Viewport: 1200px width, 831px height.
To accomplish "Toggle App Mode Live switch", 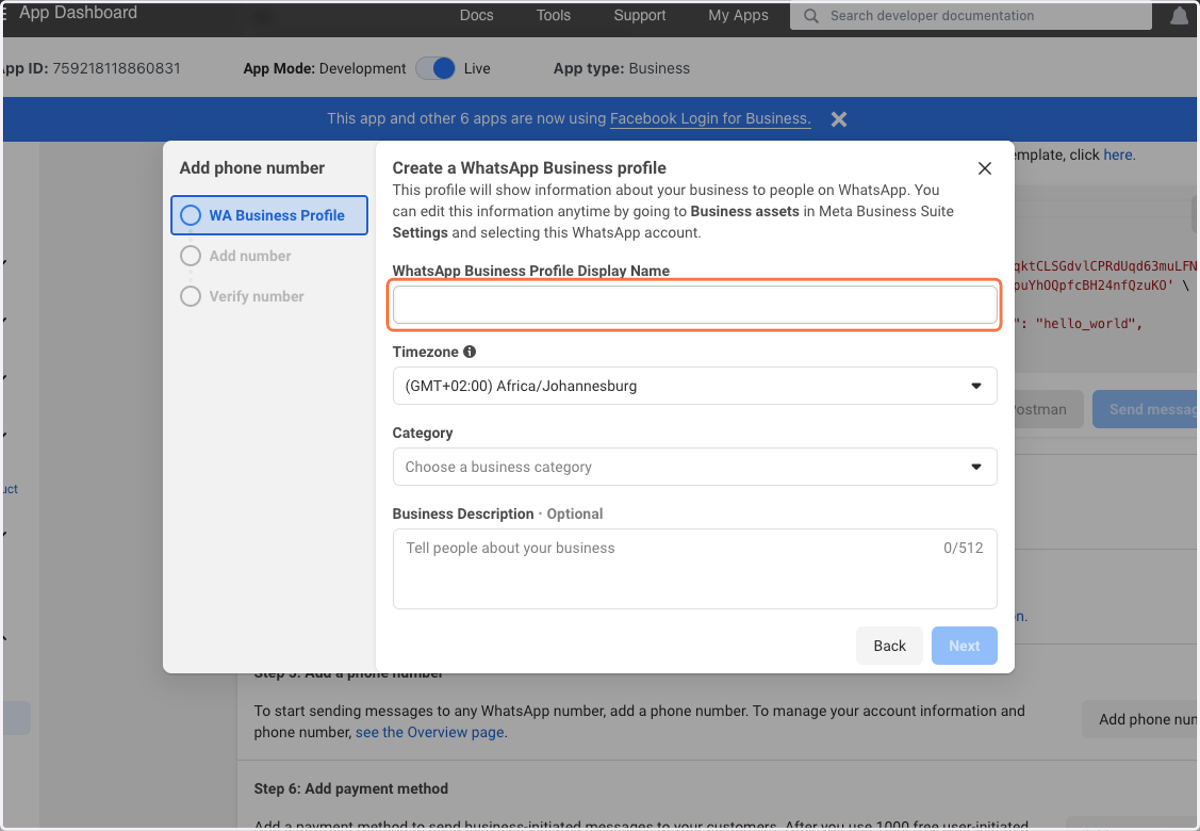I will click(x=436, y=68).
